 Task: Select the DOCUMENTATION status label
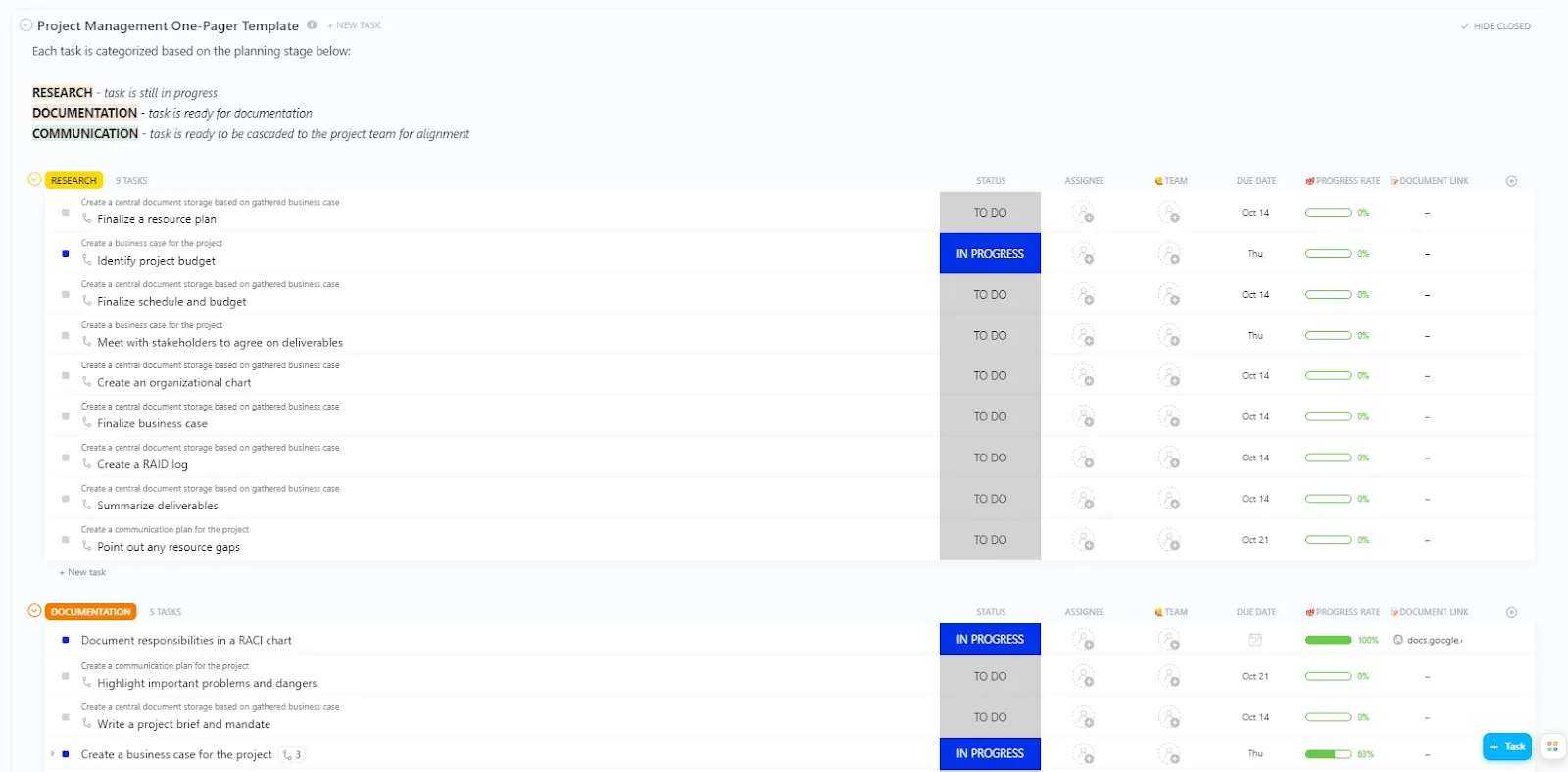90,611
